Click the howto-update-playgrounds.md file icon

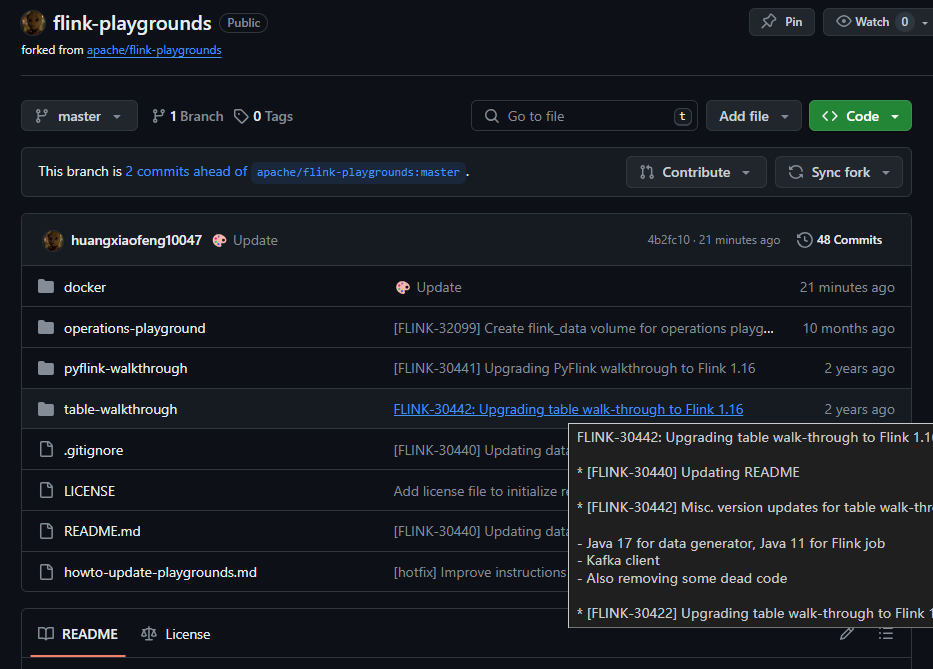coord(46,571)
